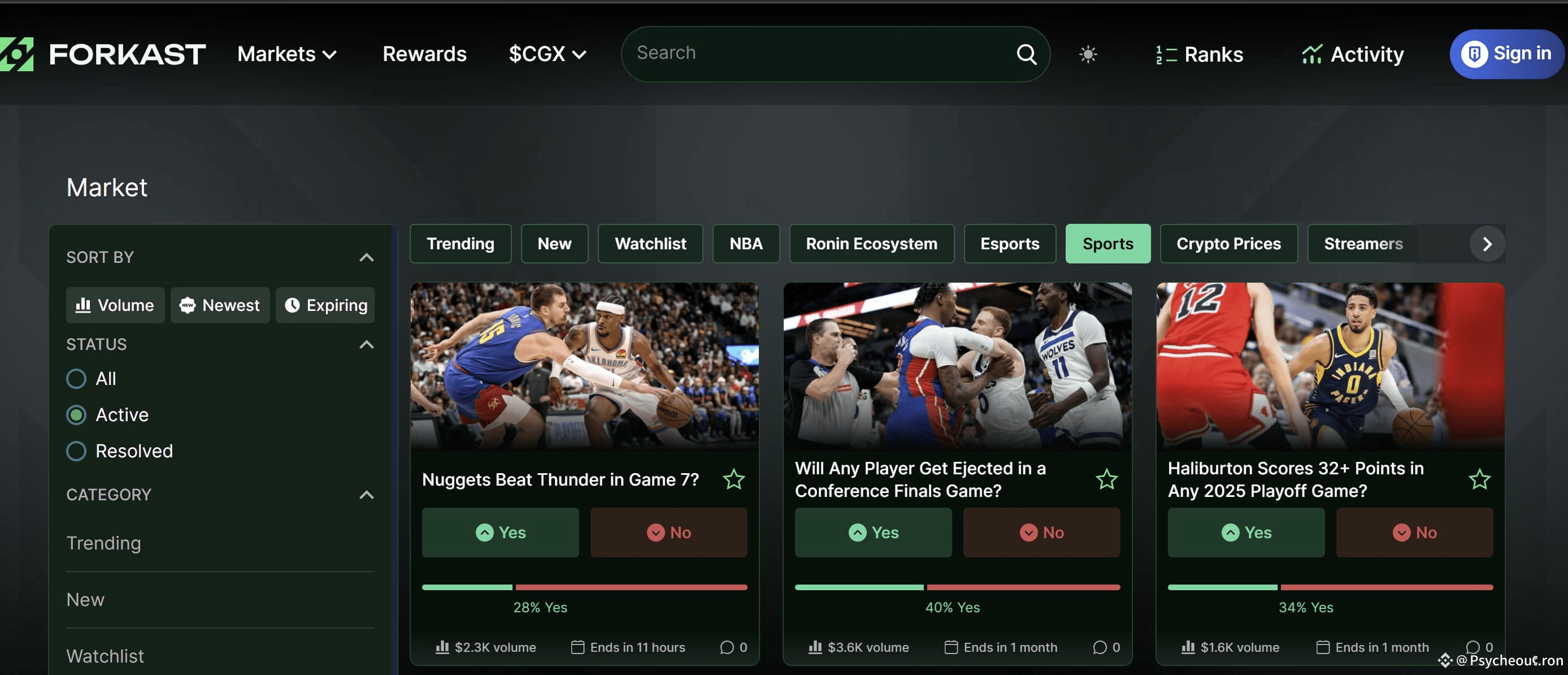1568x675 pixels.
Task: Select the Active status radio button
Action: (x=76, y=415)
